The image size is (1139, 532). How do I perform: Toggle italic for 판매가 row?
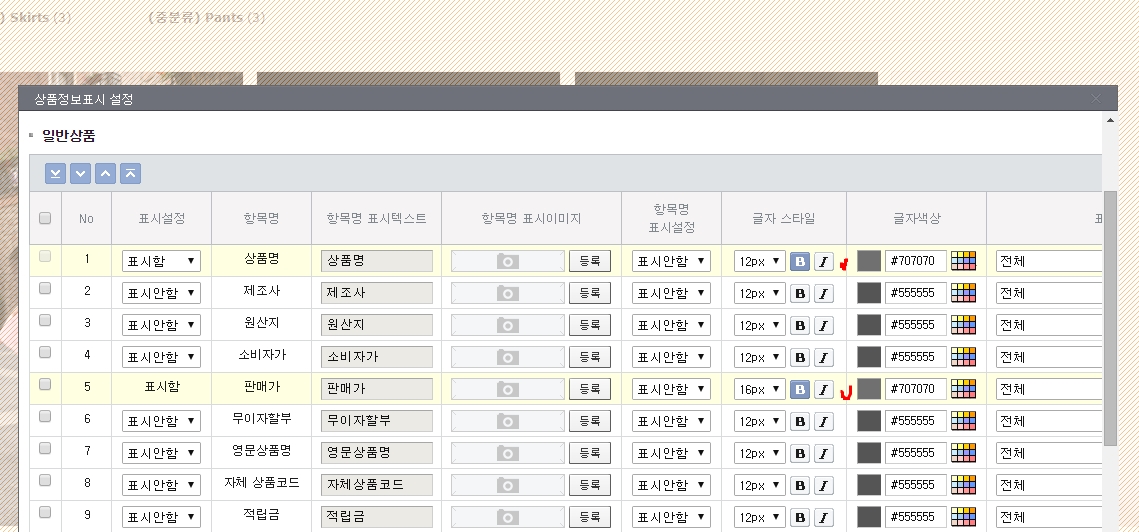pyautogui.click(x=823, y=389)
